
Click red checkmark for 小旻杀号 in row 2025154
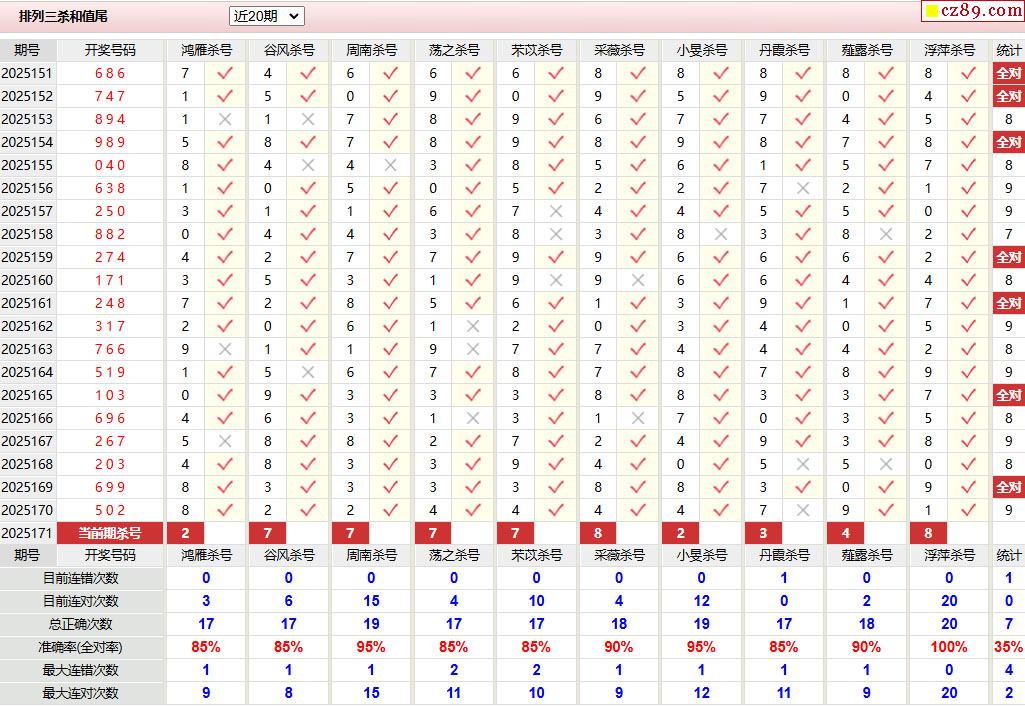click(721, 142)
